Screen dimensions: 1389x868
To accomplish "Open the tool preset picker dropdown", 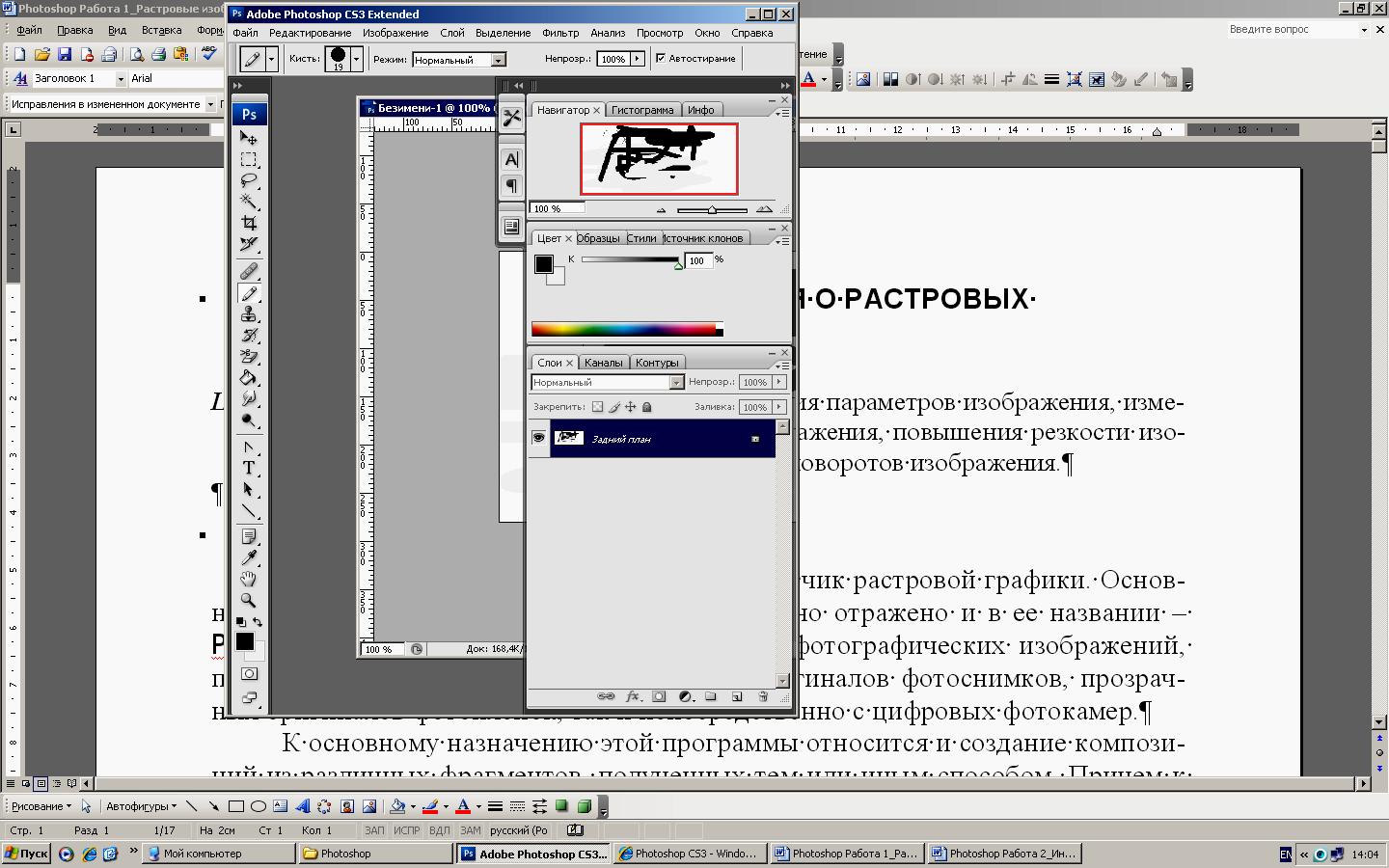I will click(x=271, y=59).
